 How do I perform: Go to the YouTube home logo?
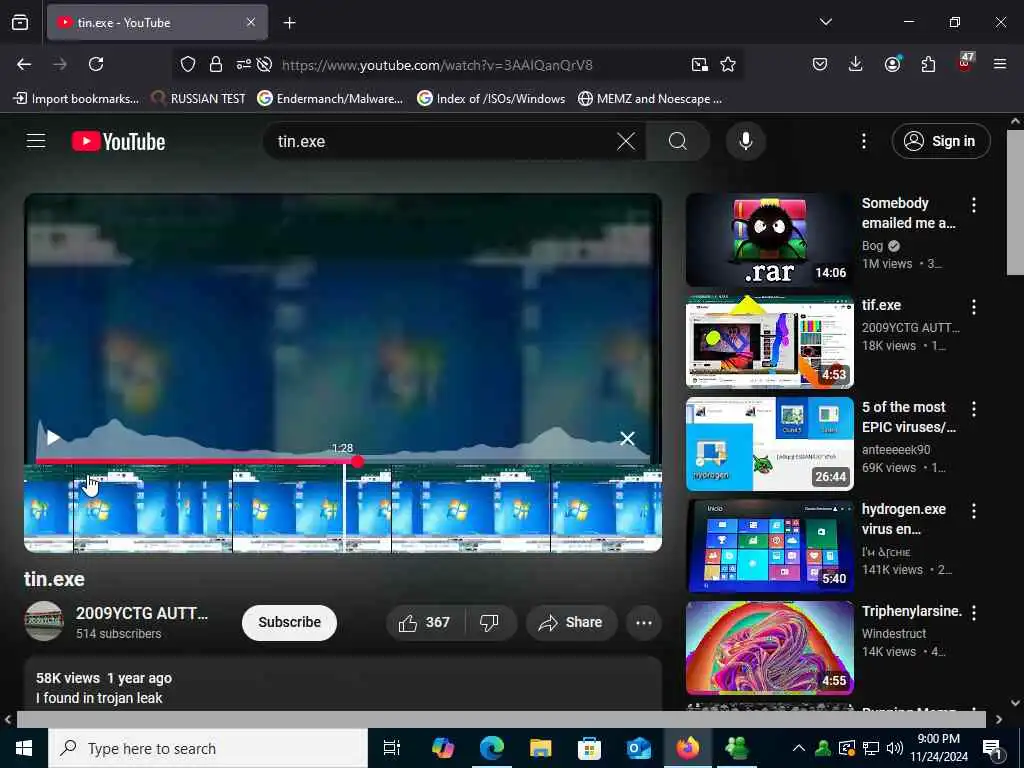point(118,142)
